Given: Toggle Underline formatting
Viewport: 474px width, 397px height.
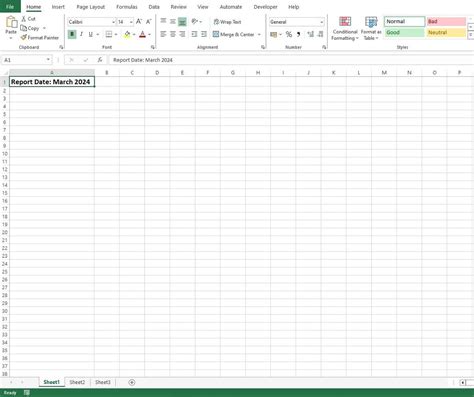Looking at the screenshot, I should 91,34.
